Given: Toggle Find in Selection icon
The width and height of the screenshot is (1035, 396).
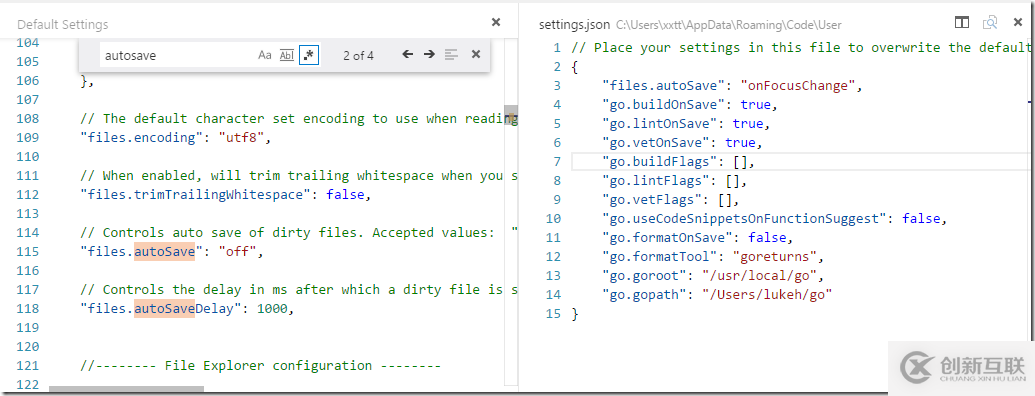Looking at the screenshot, I should tap(451, 55).
